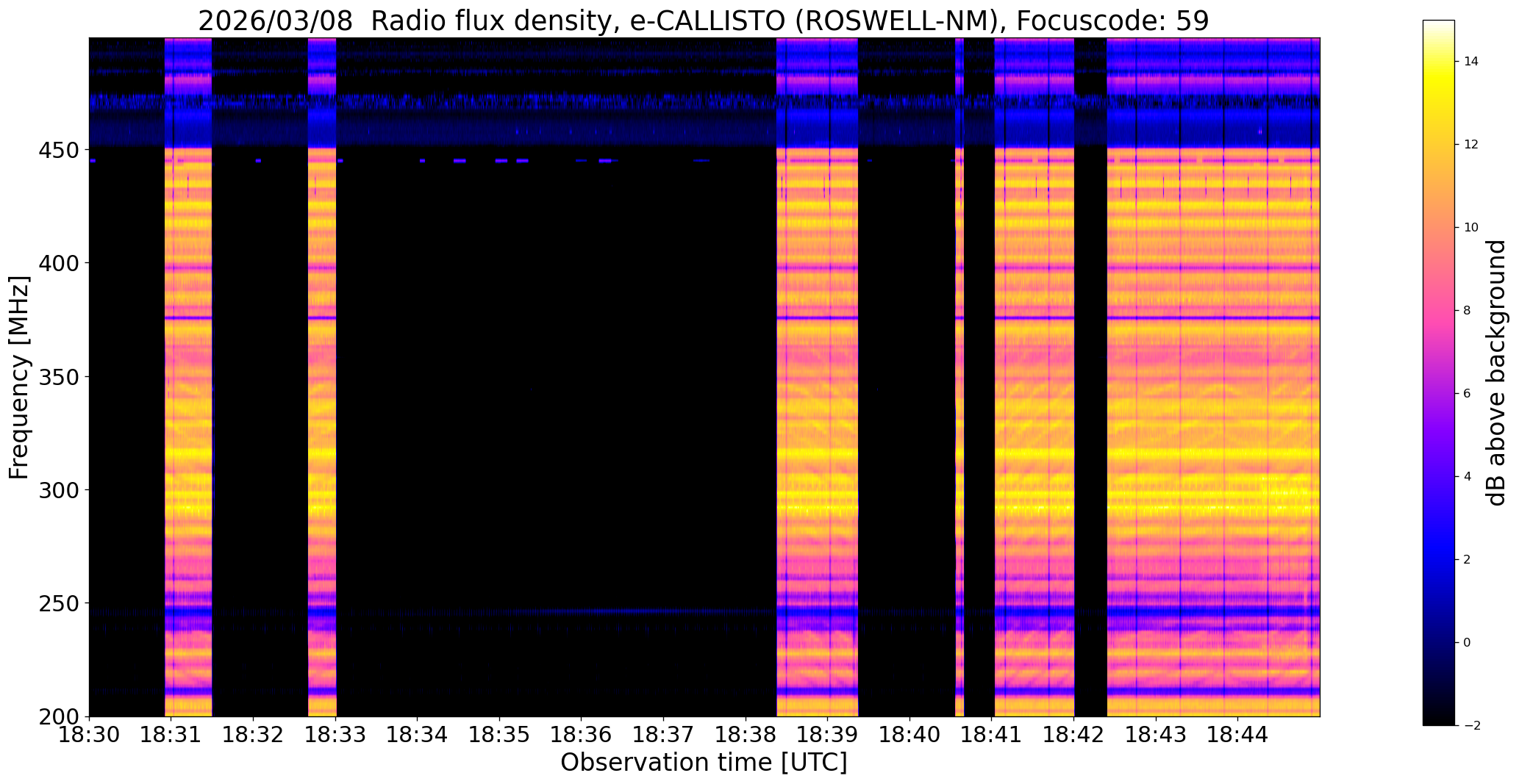
Task: Click the 18:34 time tick label
Action: [418, 734]
